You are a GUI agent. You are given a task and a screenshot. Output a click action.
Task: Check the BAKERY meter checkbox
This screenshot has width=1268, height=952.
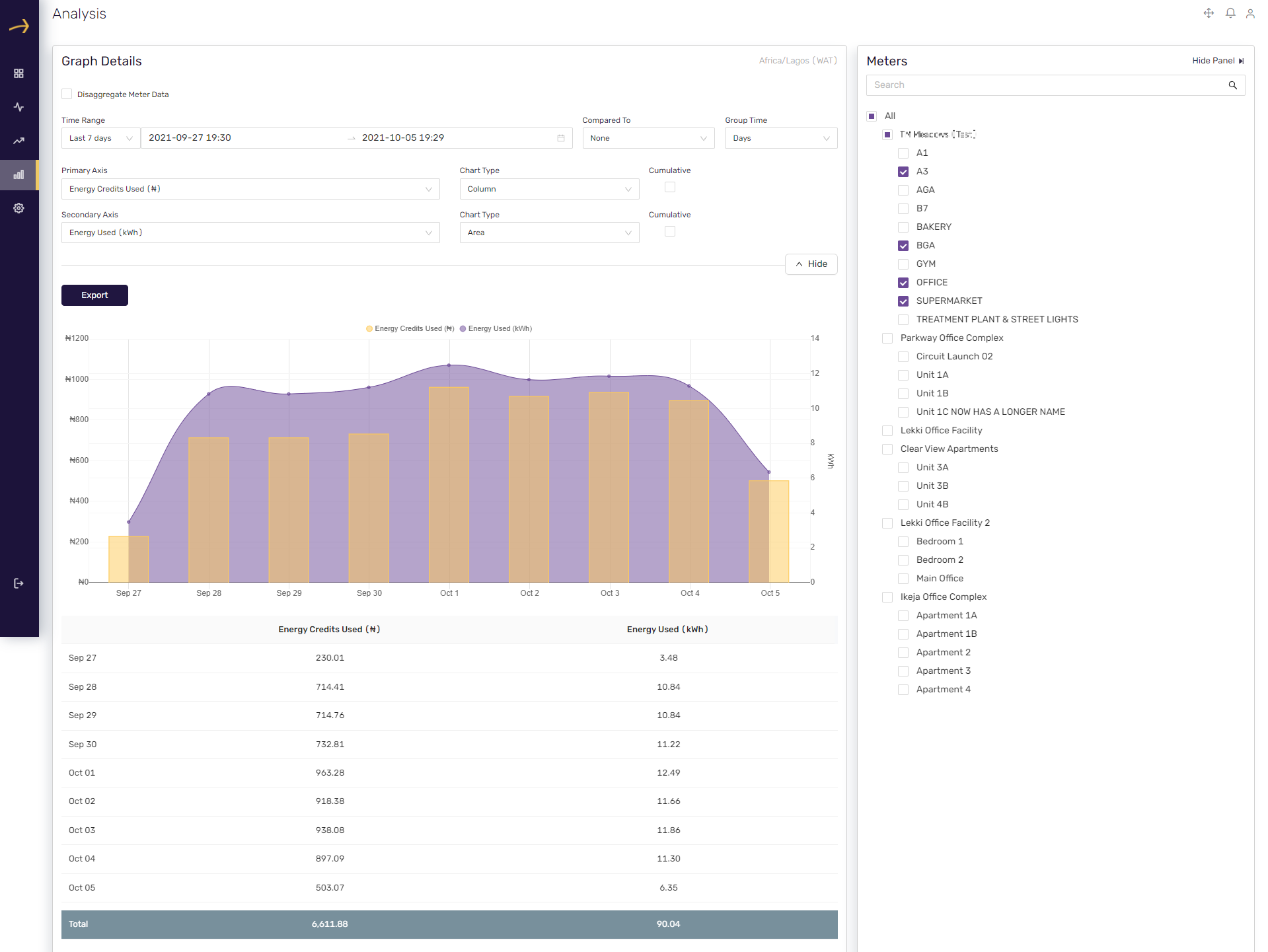click(903, 227)
